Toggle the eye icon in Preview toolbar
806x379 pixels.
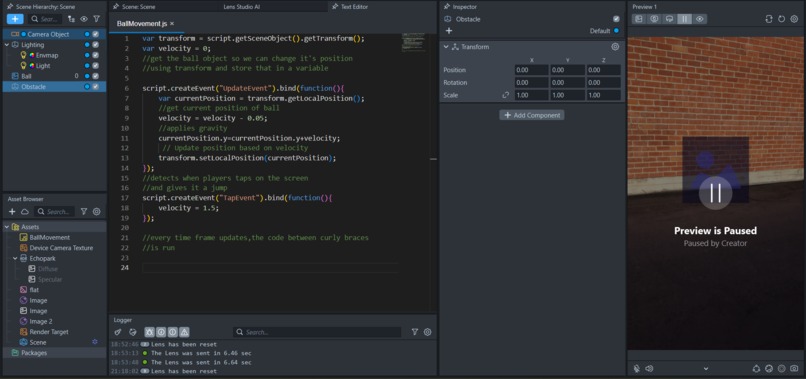click(700, 19)
